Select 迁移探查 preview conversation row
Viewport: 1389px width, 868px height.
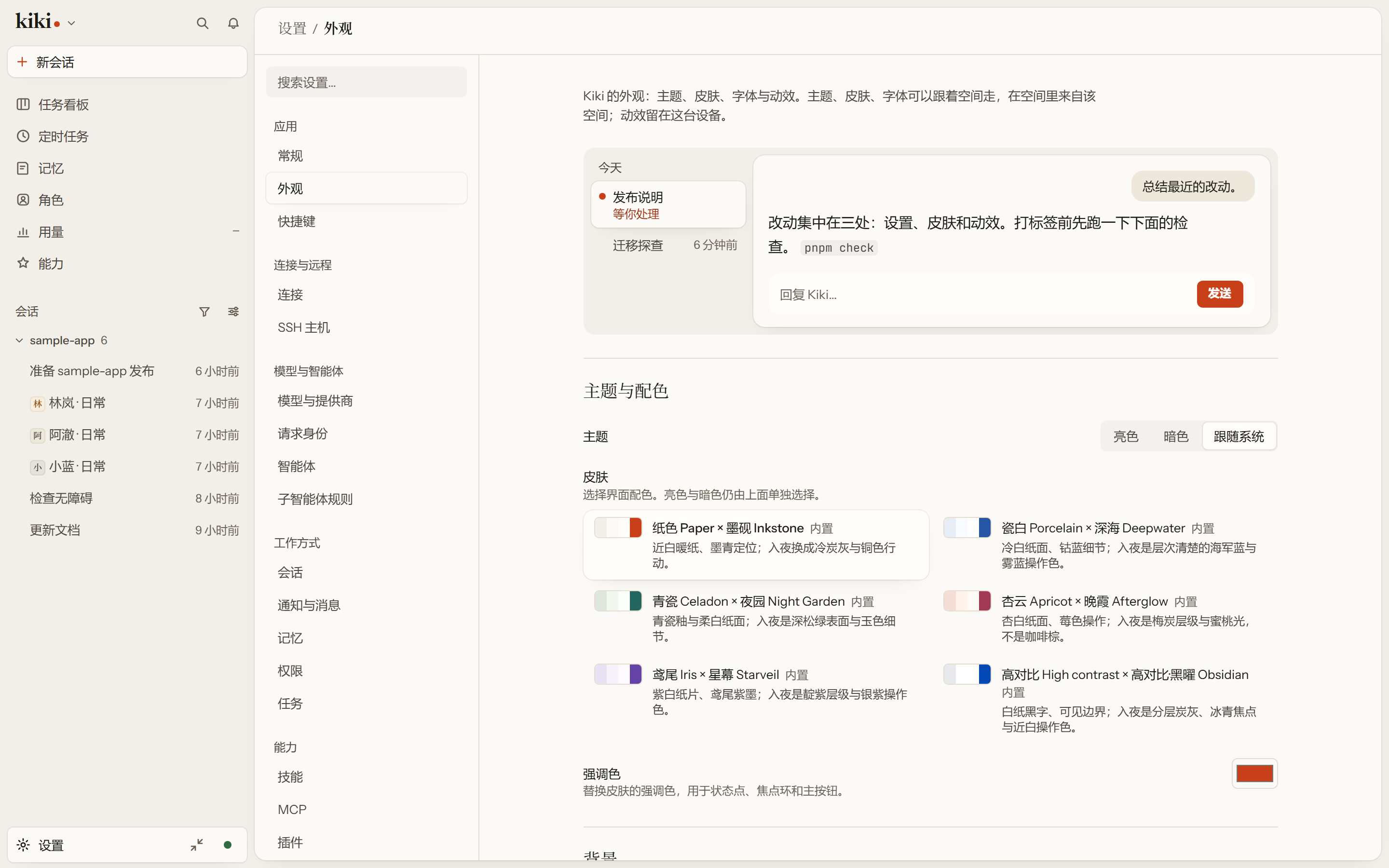pyautogui.click(x=668, y=245)
